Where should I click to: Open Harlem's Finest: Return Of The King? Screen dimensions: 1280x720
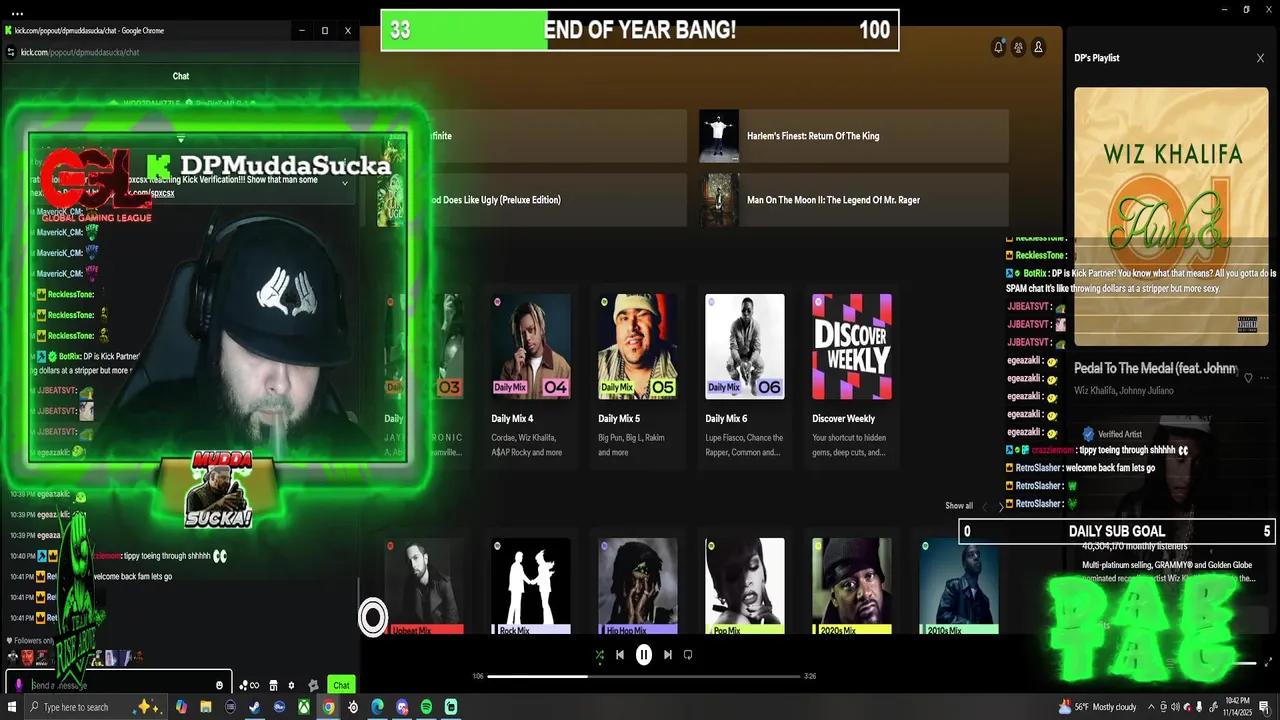(x=853, y=136)
